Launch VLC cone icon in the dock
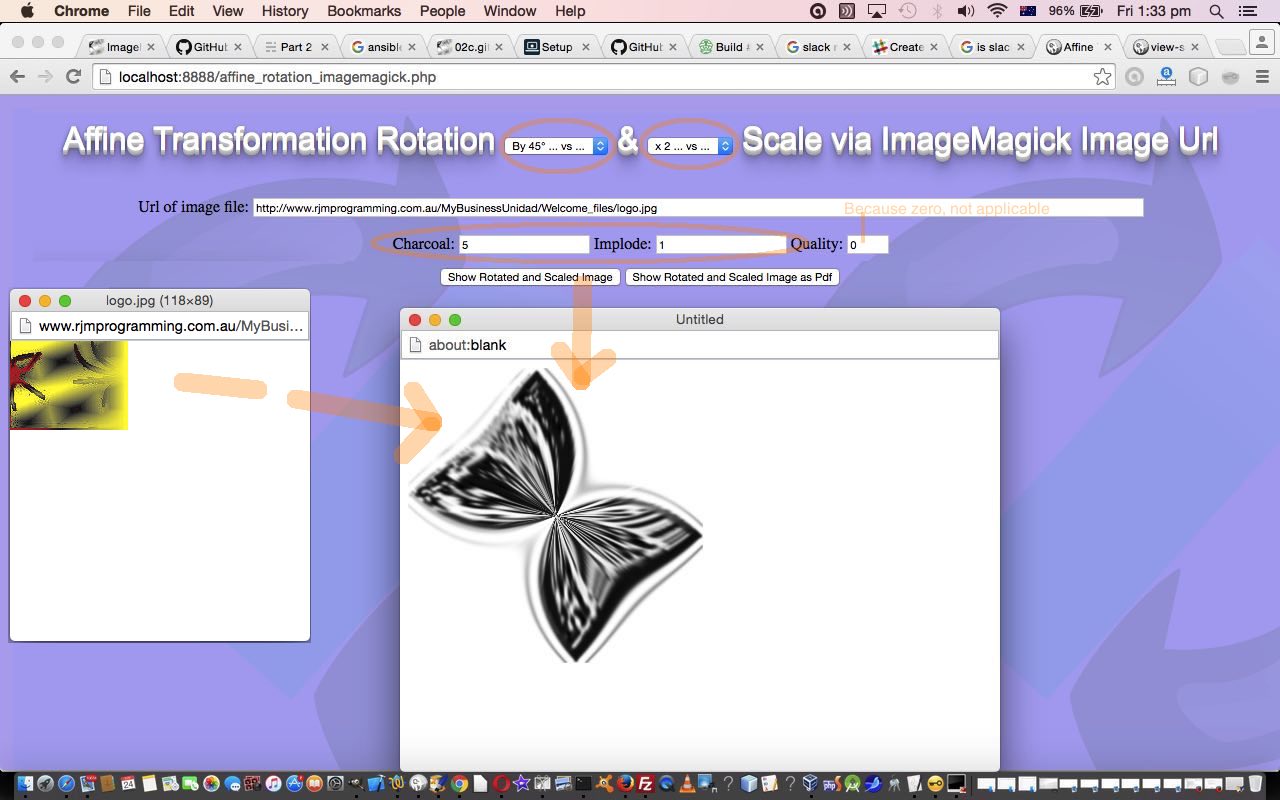1280x800 pixels. tap(688, 783)
